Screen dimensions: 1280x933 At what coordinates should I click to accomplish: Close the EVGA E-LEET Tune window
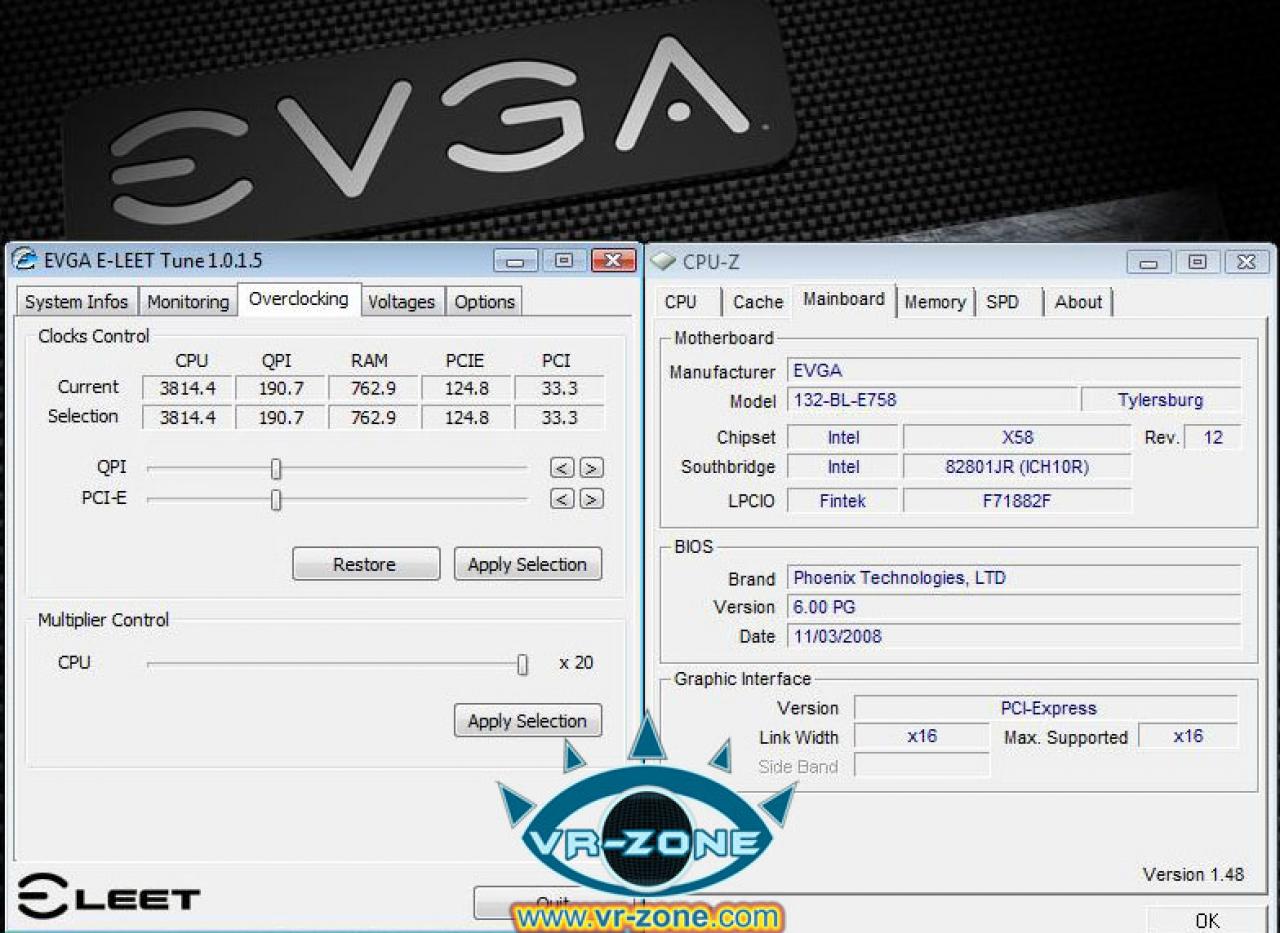pos(613,261)
